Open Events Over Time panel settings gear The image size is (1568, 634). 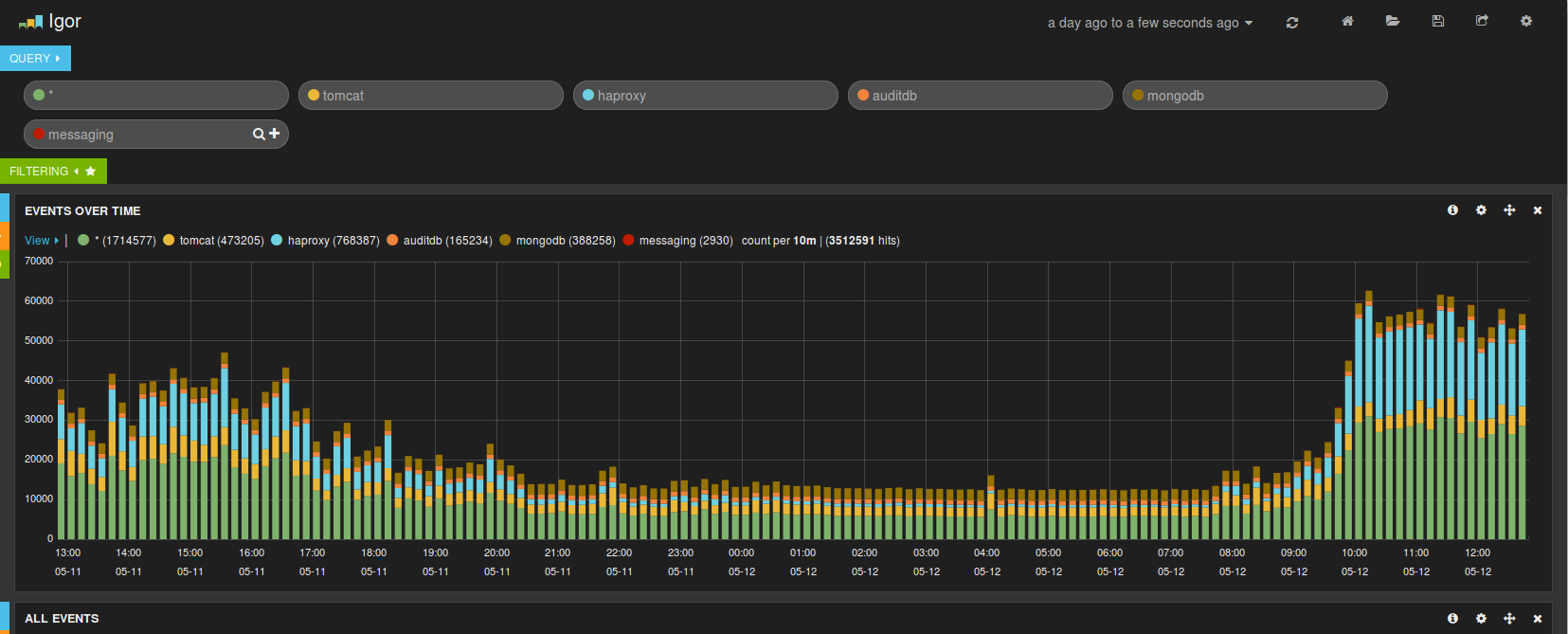[1481, 210]
